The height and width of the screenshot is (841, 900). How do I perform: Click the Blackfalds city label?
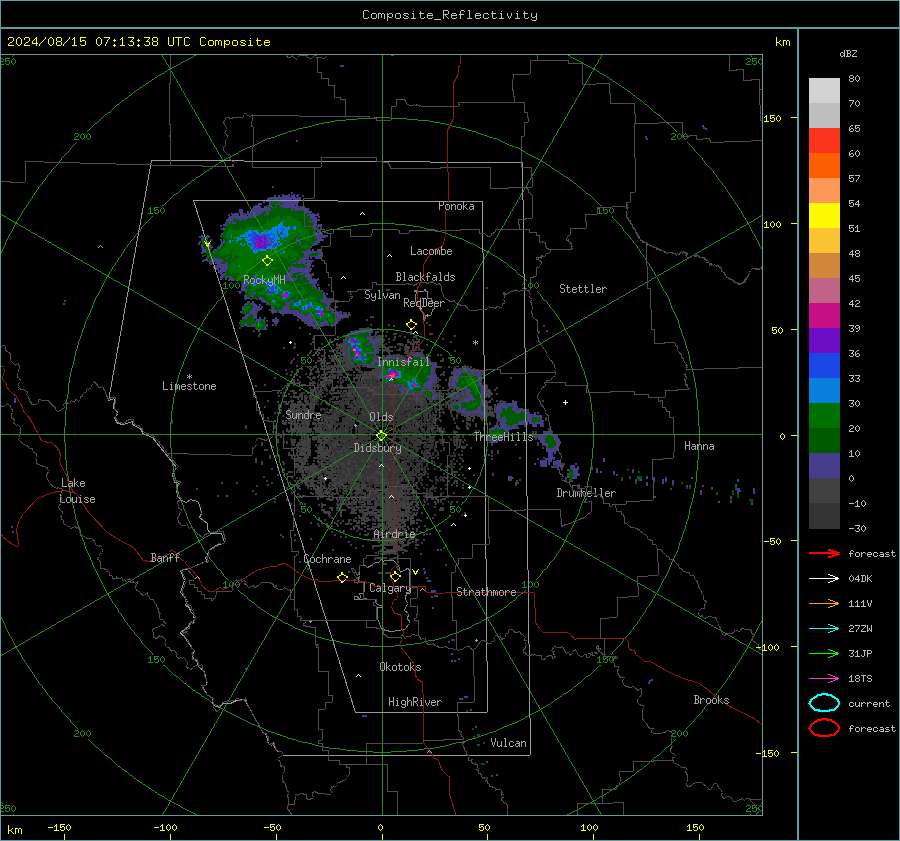click(x=425, y=277)
